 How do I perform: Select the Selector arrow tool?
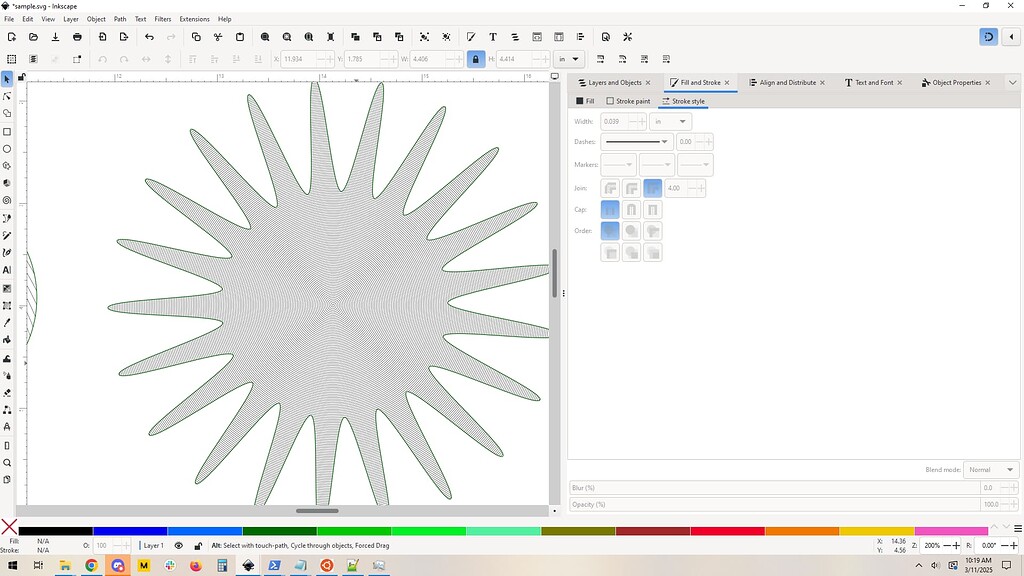(x=7, y=79)
